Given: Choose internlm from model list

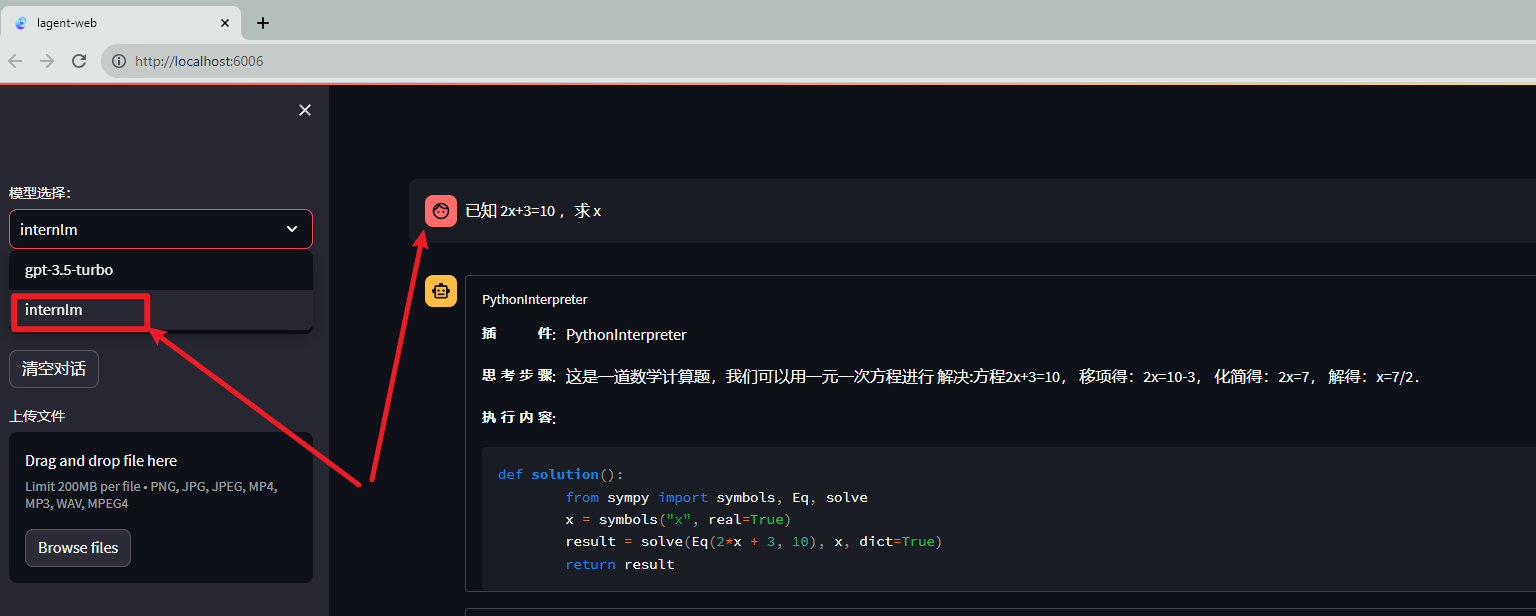Looking at the screenshot, I should pos(161,310).
